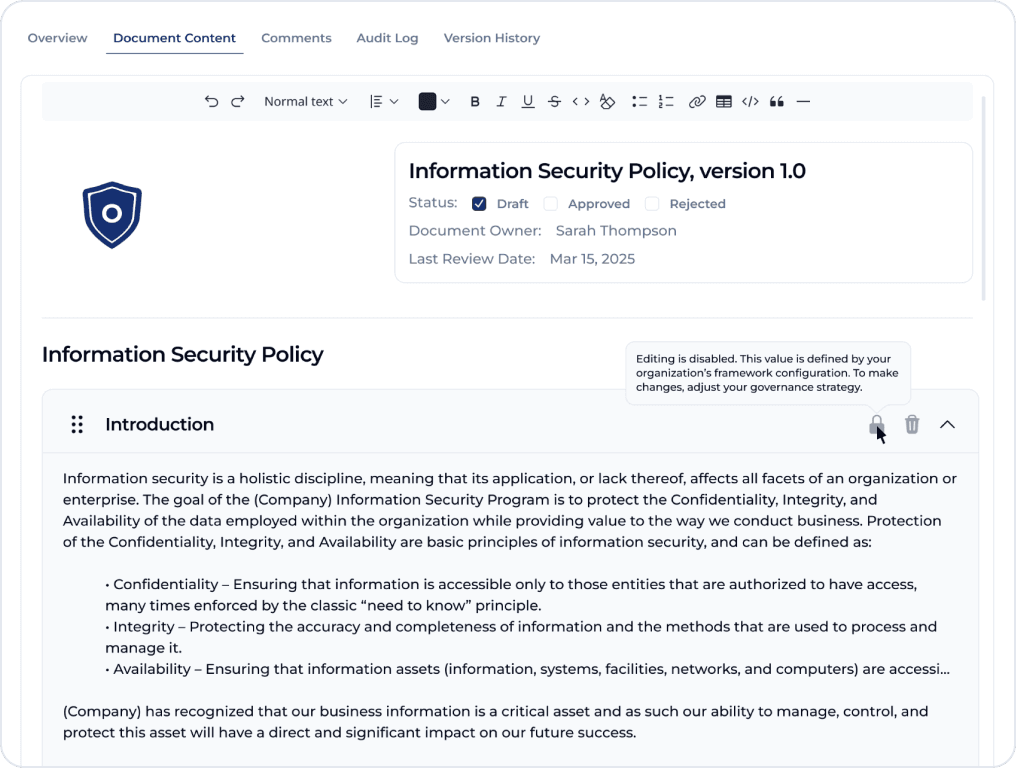Apply strikethrough formatting
This screenshot has height=768, width=1016.
554,101
